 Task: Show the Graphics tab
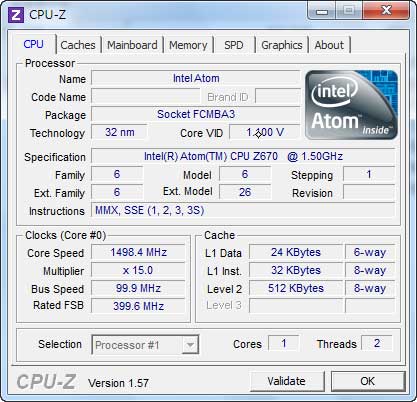click(282, 45)
